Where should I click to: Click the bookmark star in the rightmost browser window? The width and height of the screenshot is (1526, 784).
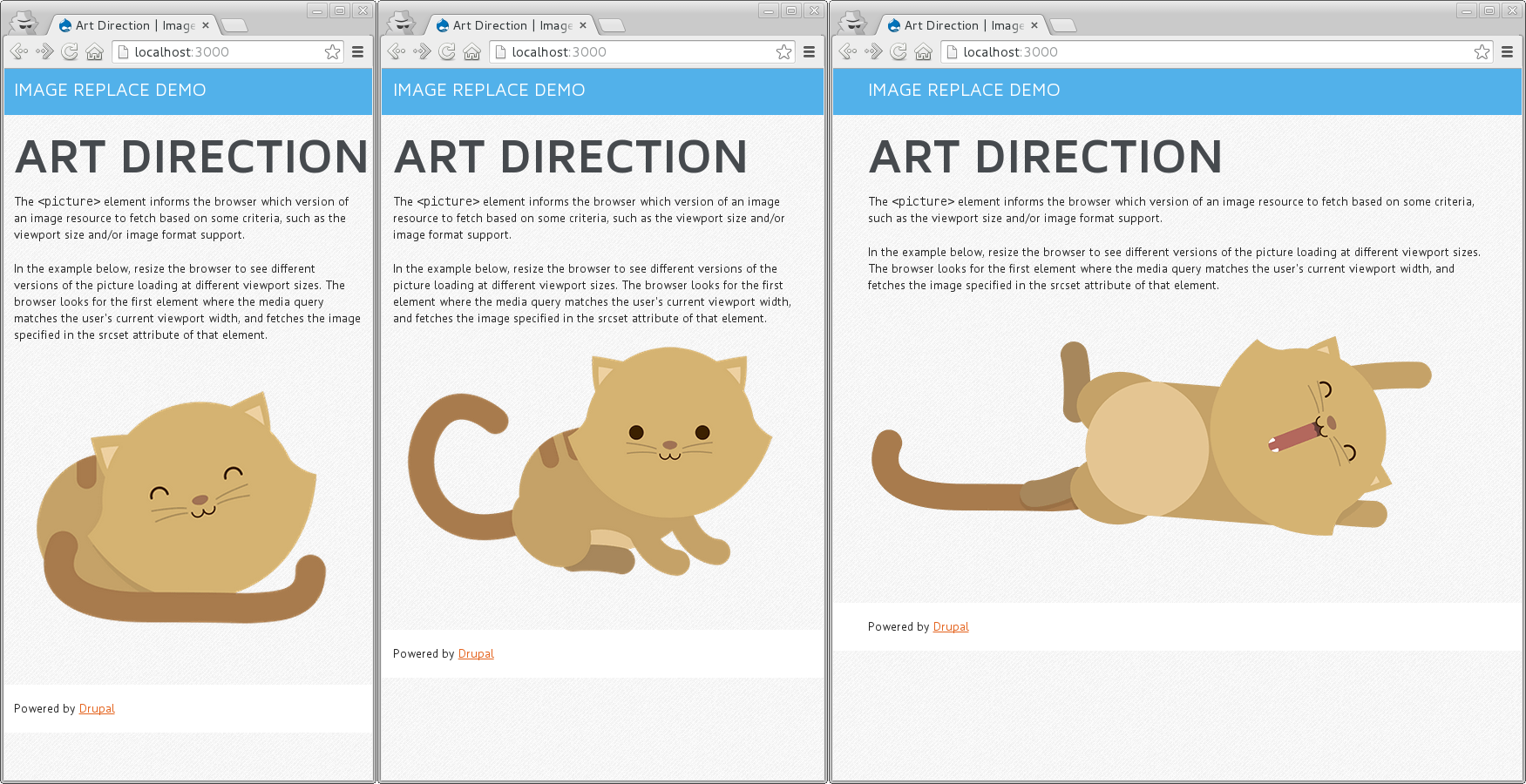coord(1482,52)
